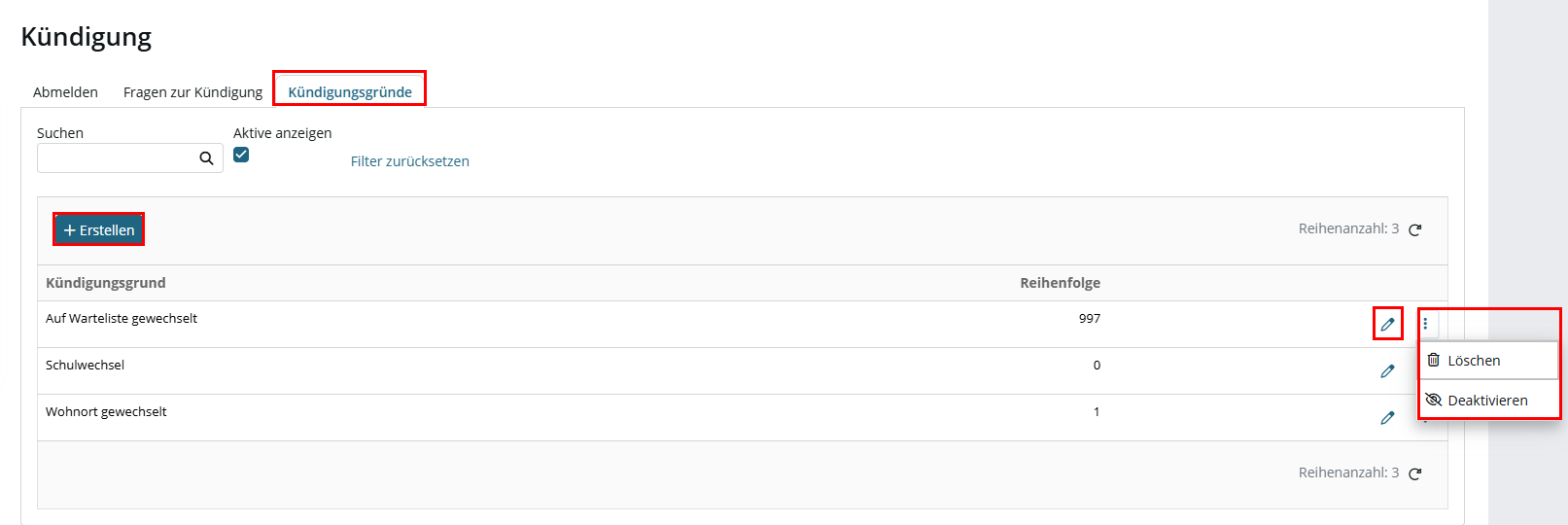The width and height of the screenshot is (1568, 525).
Task: Sort by the Kündigungsgrund column header
Action: click(106, 283)
